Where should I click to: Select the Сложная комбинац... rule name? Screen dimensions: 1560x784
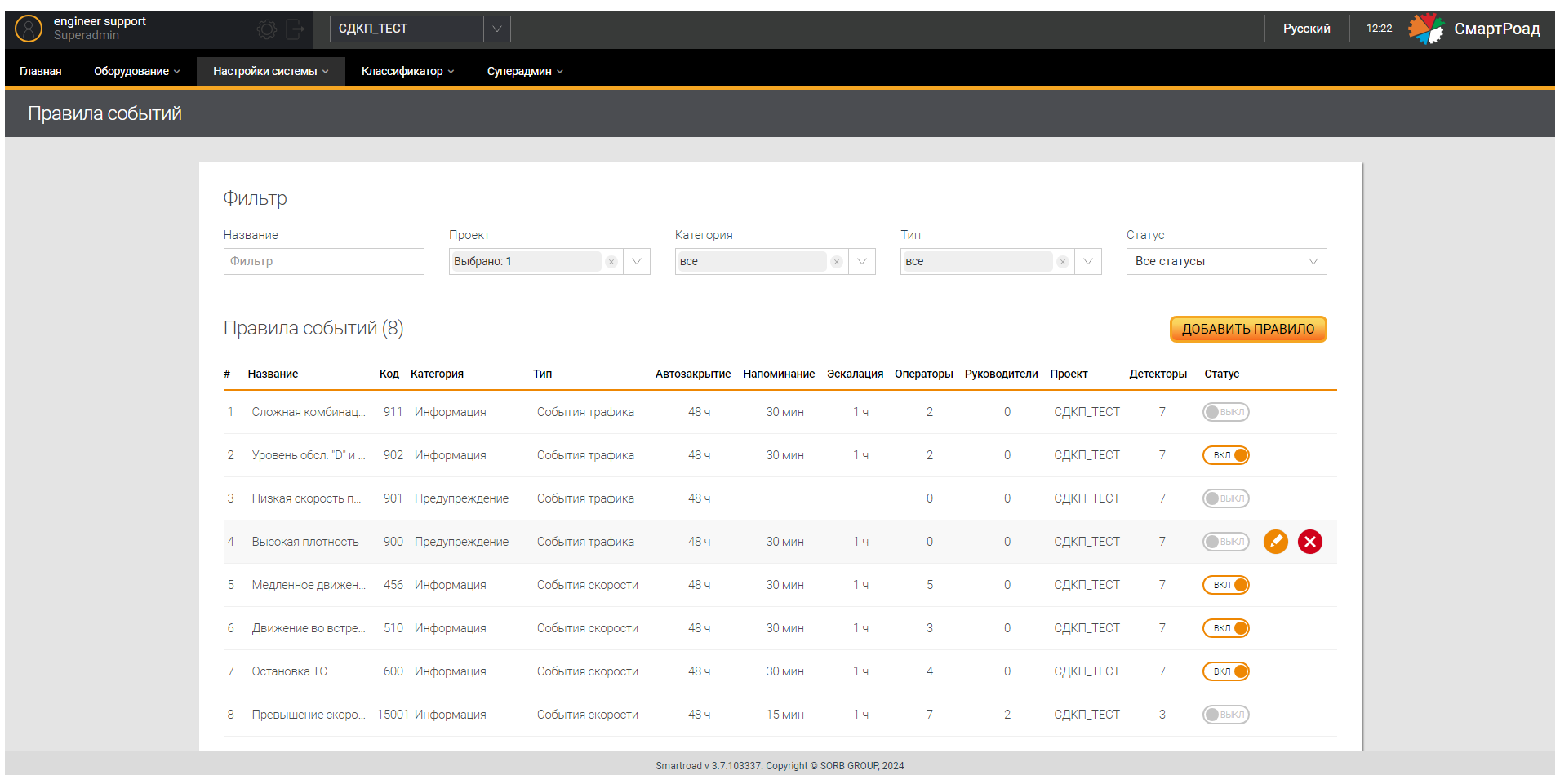click(x=309, y=412)
